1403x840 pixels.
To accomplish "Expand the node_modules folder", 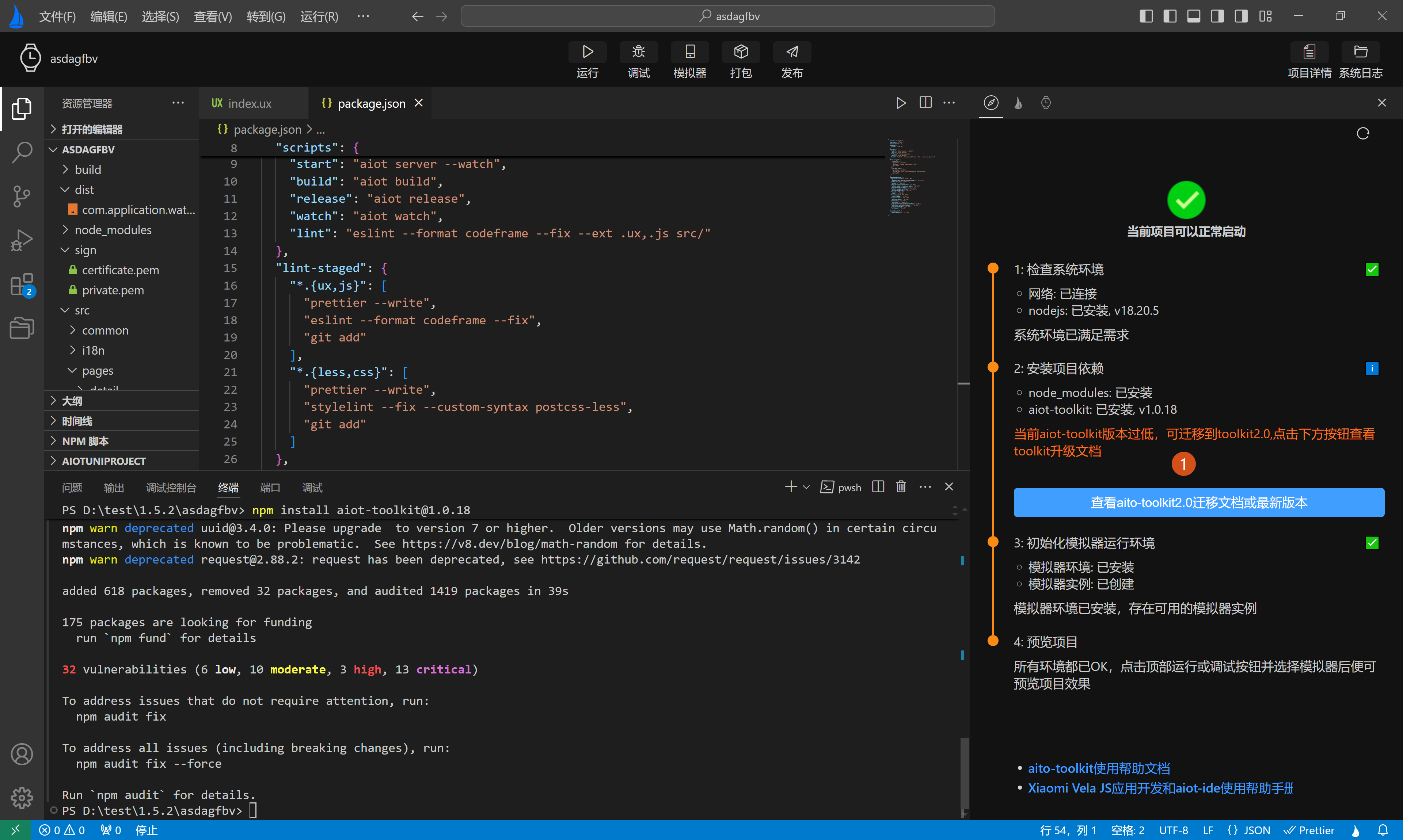I will [122, 230].
